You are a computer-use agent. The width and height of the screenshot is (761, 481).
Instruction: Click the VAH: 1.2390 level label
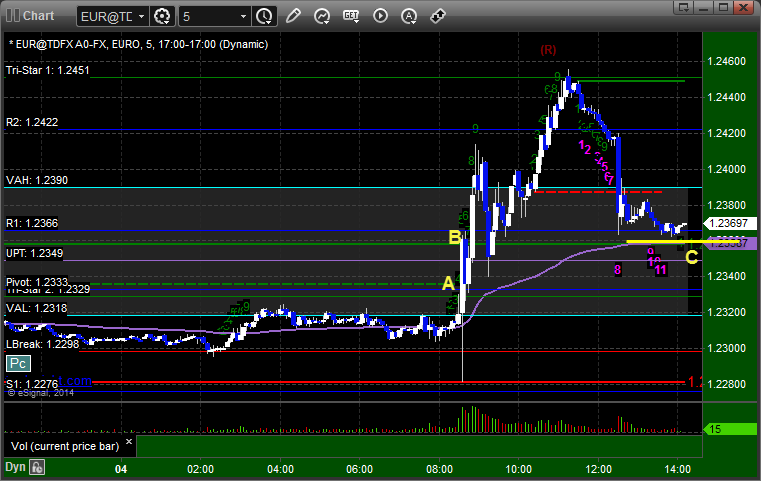pos(37,180)
